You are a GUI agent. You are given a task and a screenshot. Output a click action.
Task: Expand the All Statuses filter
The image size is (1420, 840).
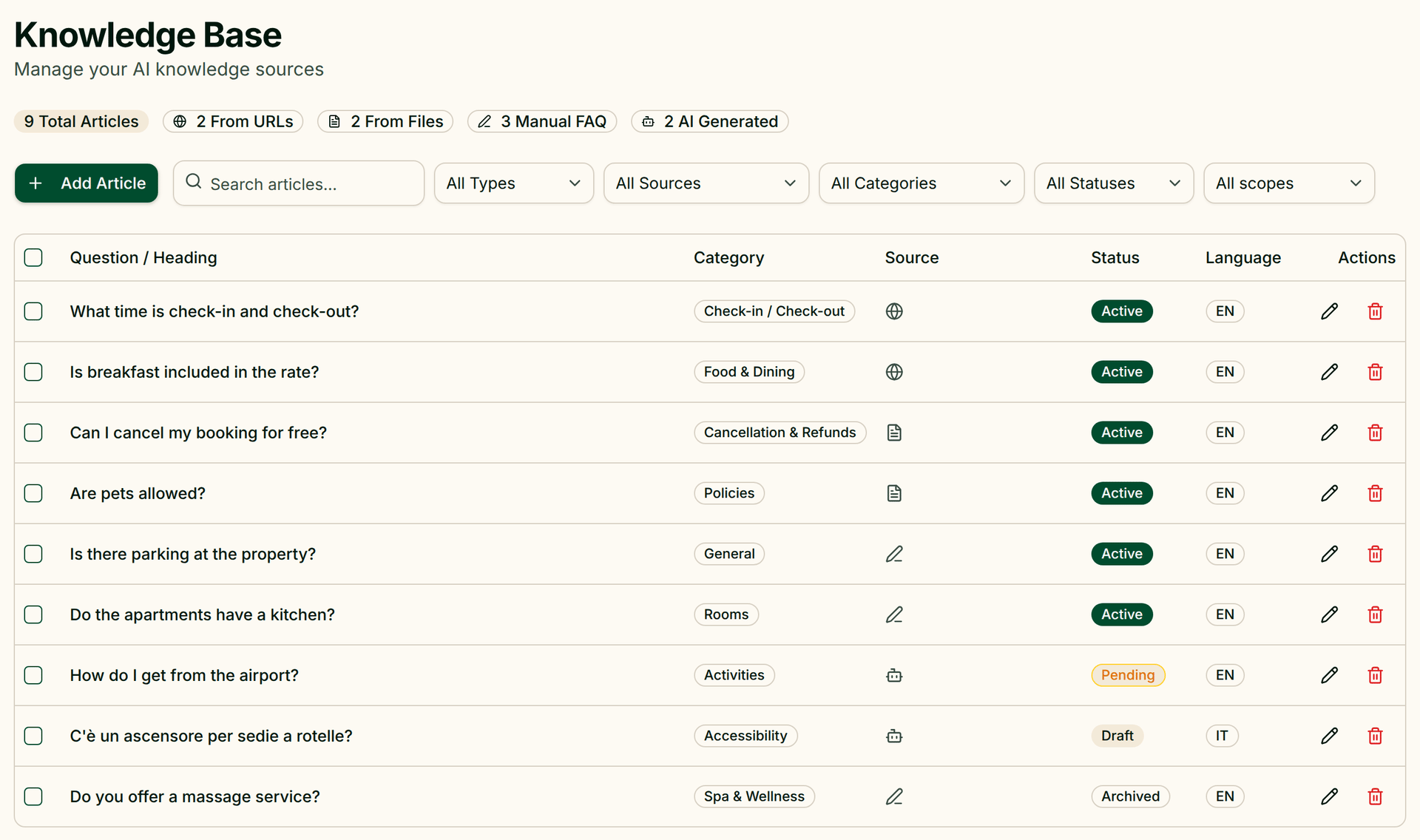click(x=1114, y=183)
